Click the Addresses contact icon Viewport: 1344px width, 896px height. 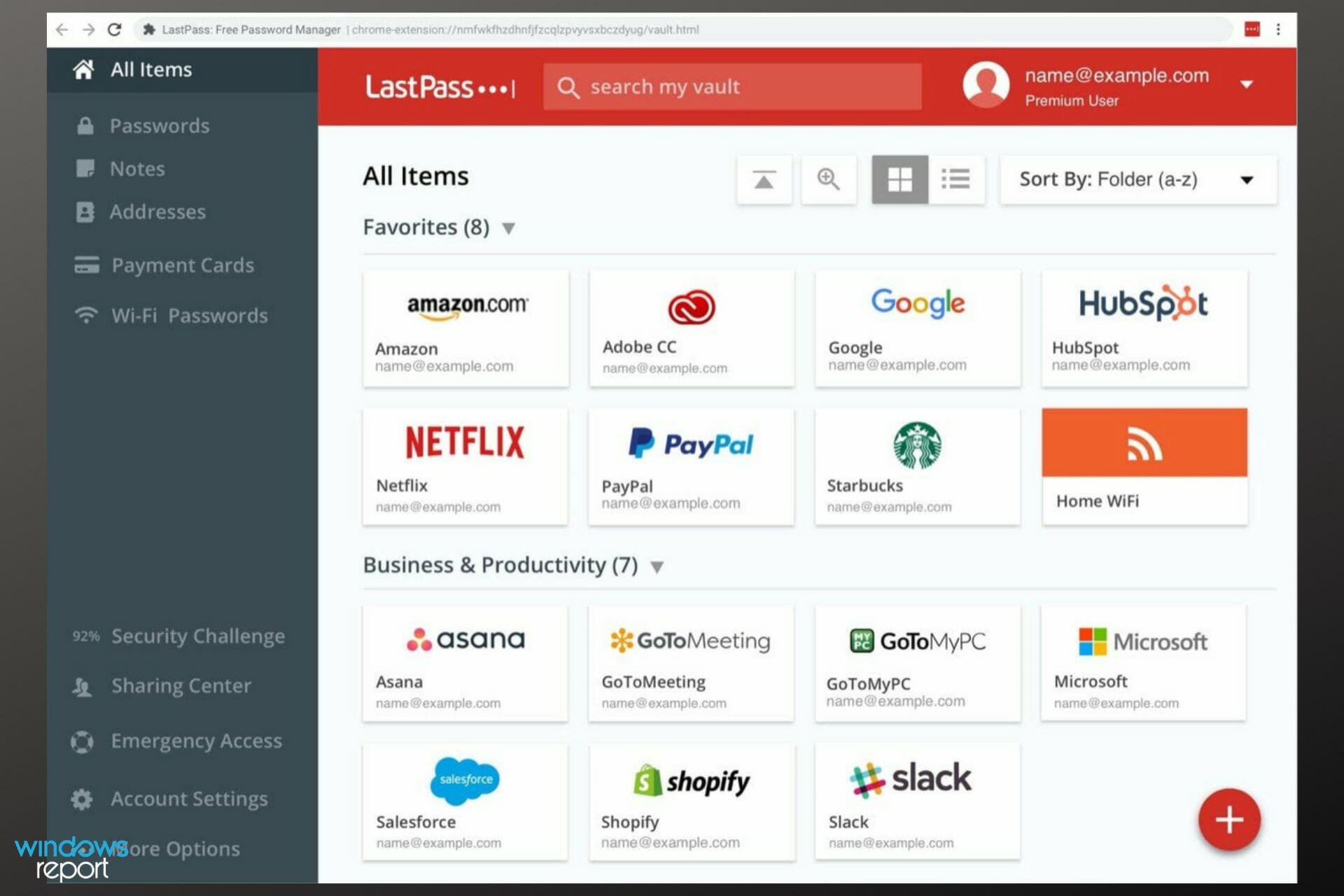(85, 212)
